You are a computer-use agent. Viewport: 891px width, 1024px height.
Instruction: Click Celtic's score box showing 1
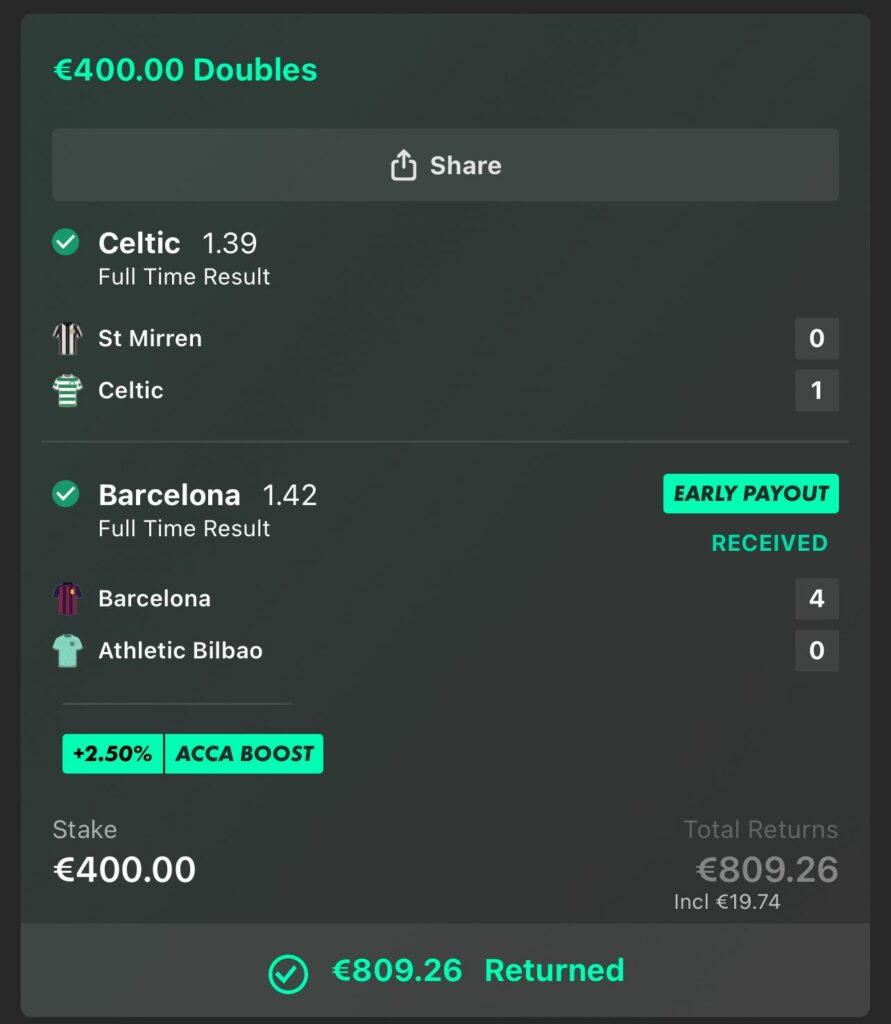(816, 390)
